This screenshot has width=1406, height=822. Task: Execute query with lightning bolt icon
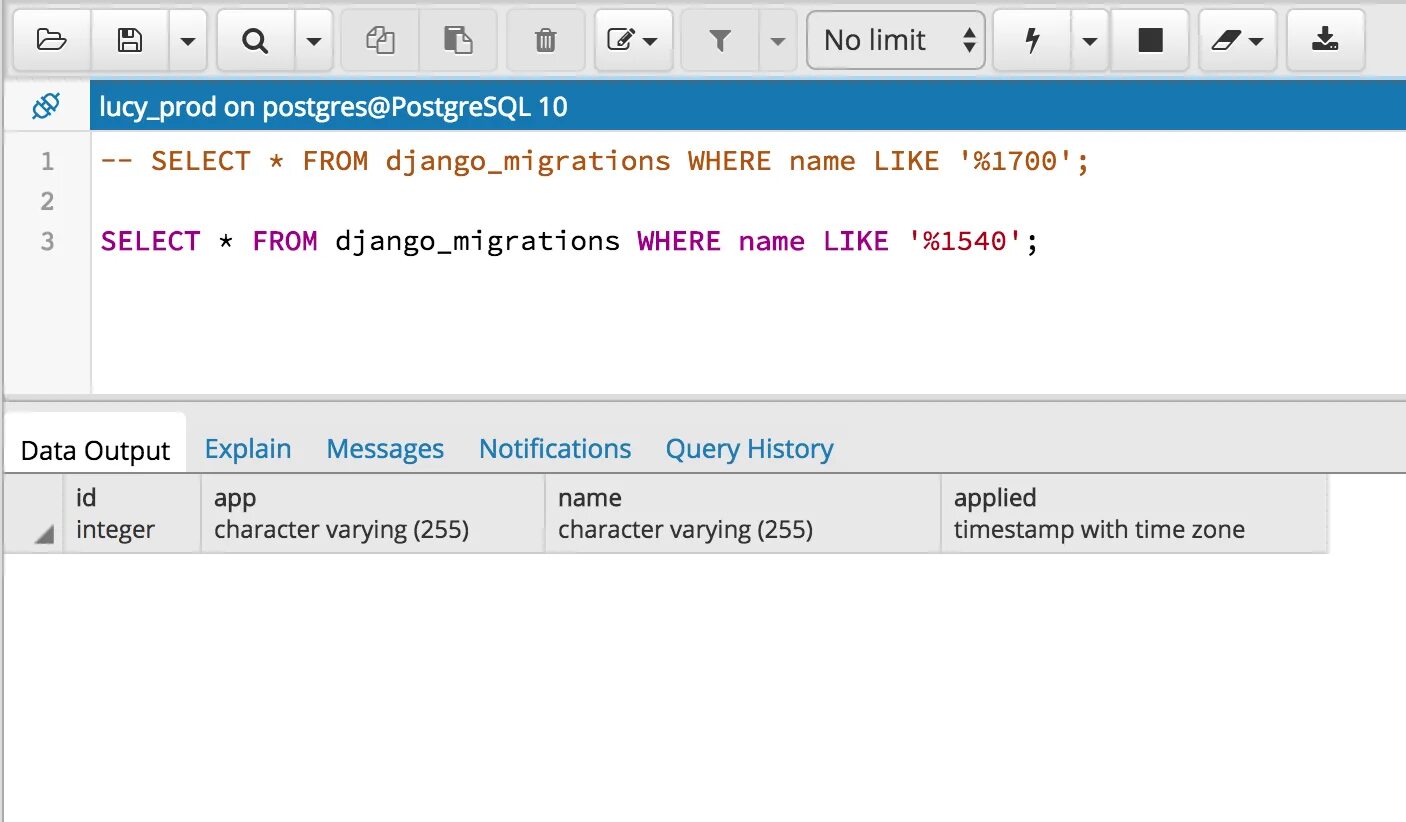(1033, 40)
